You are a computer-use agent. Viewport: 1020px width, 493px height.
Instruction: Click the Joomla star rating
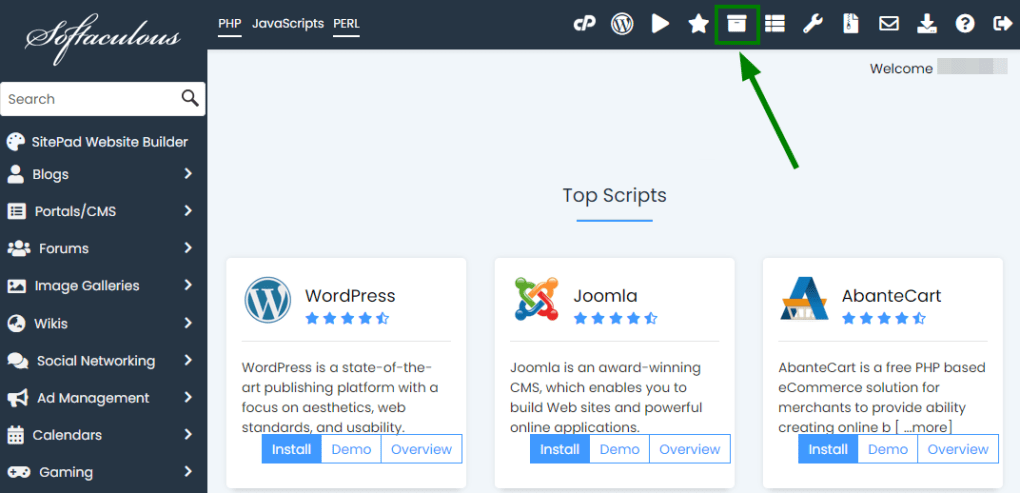tap(615, 318)
